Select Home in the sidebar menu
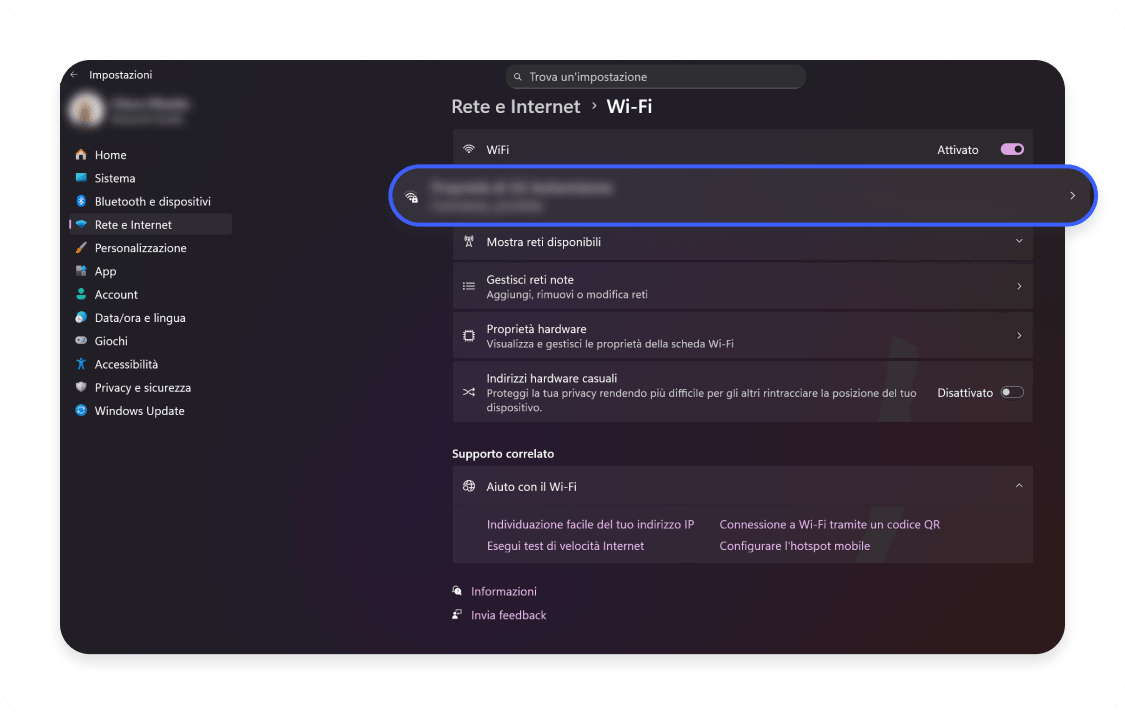Screen dimensions: 1125x715 click(x=112, y=155)
